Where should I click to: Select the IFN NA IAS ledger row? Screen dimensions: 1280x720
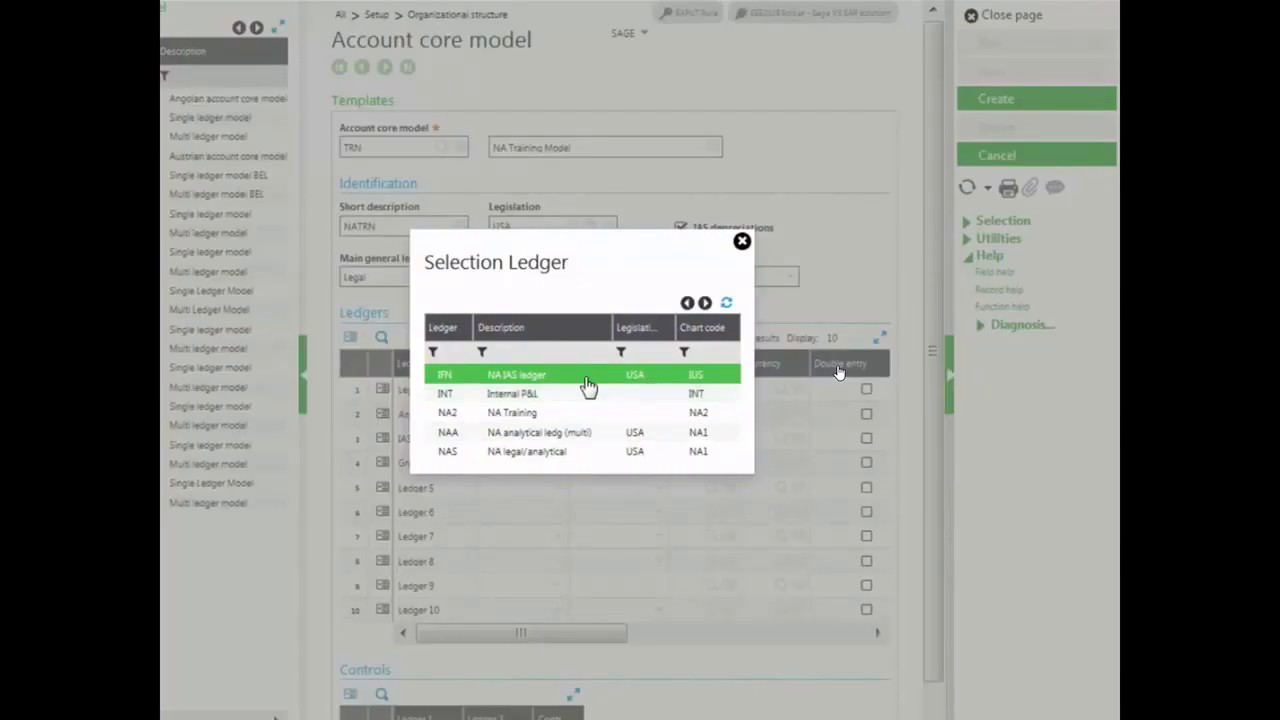[x=582, y=375]
